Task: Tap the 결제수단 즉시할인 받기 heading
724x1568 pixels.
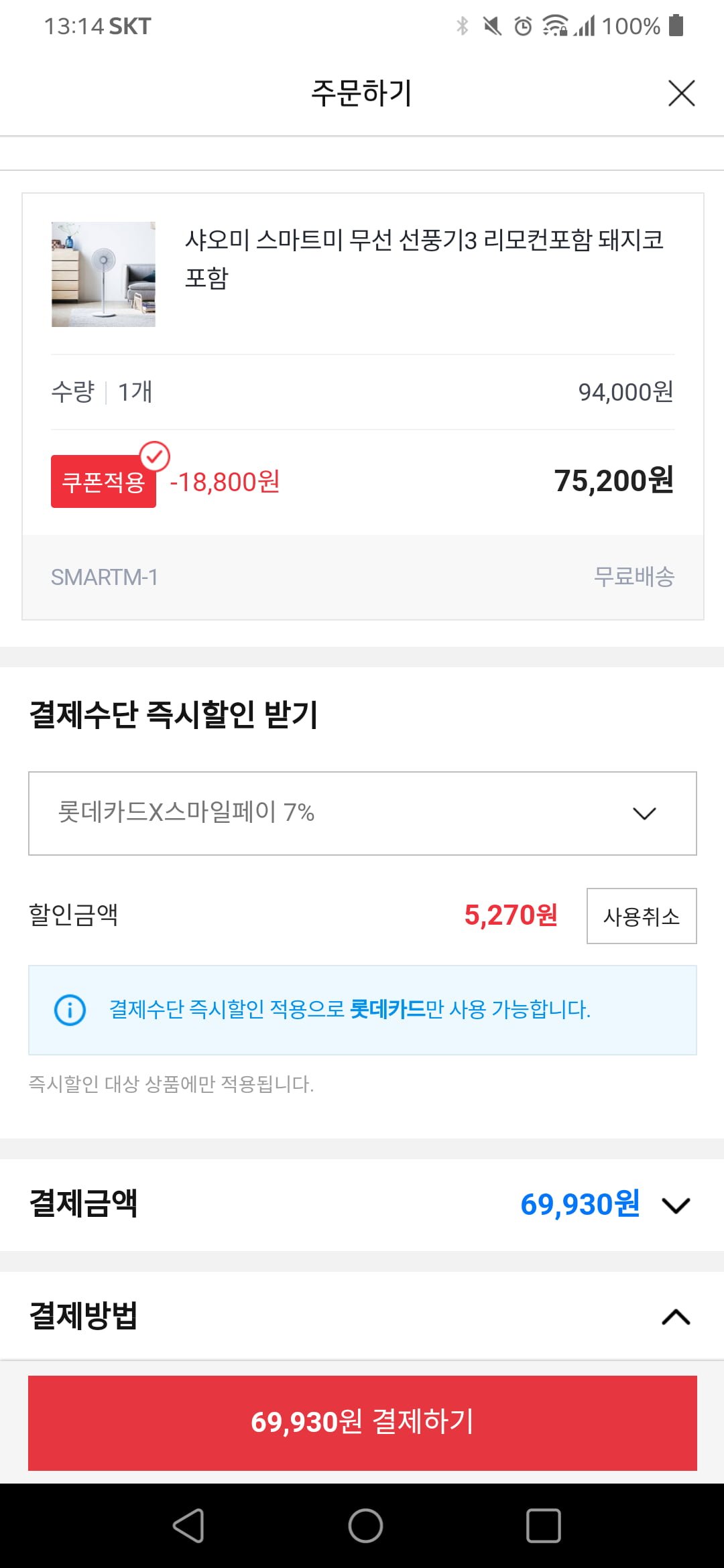Action: [174, 714]
